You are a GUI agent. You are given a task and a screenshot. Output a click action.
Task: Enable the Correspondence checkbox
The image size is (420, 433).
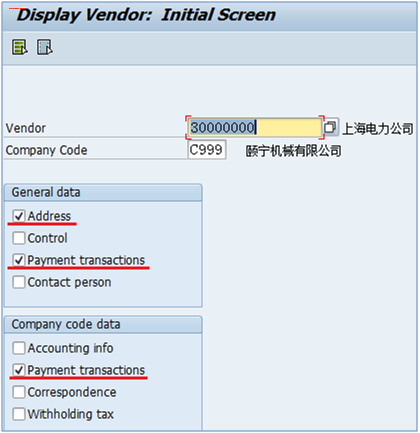[x=19, y=392]
